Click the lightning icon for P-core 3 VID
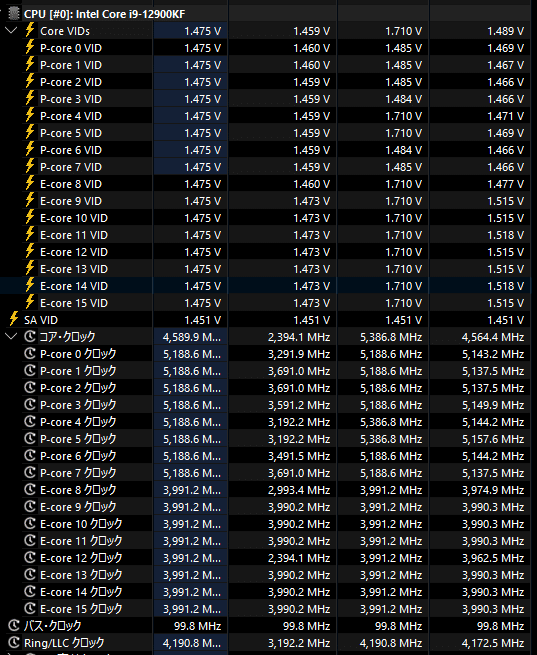The image size is (537, 655). click(30, 99)
